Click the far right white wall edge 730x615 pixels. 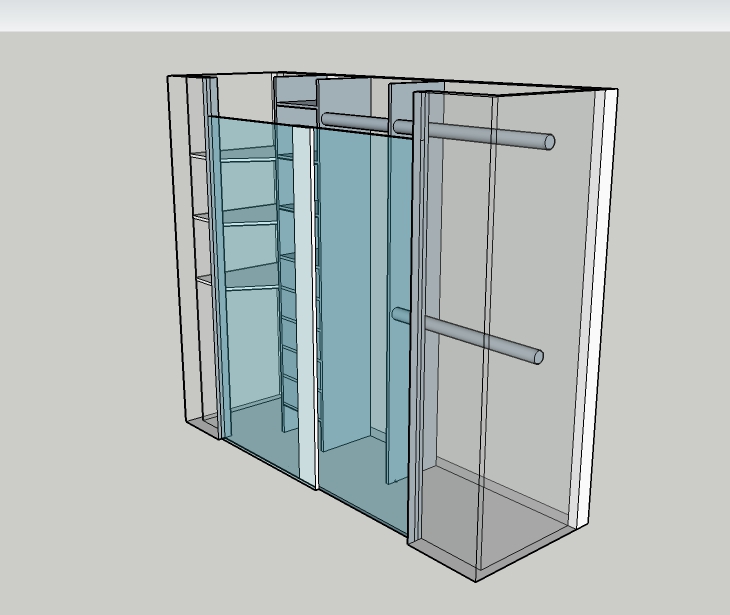coord(598,300)
